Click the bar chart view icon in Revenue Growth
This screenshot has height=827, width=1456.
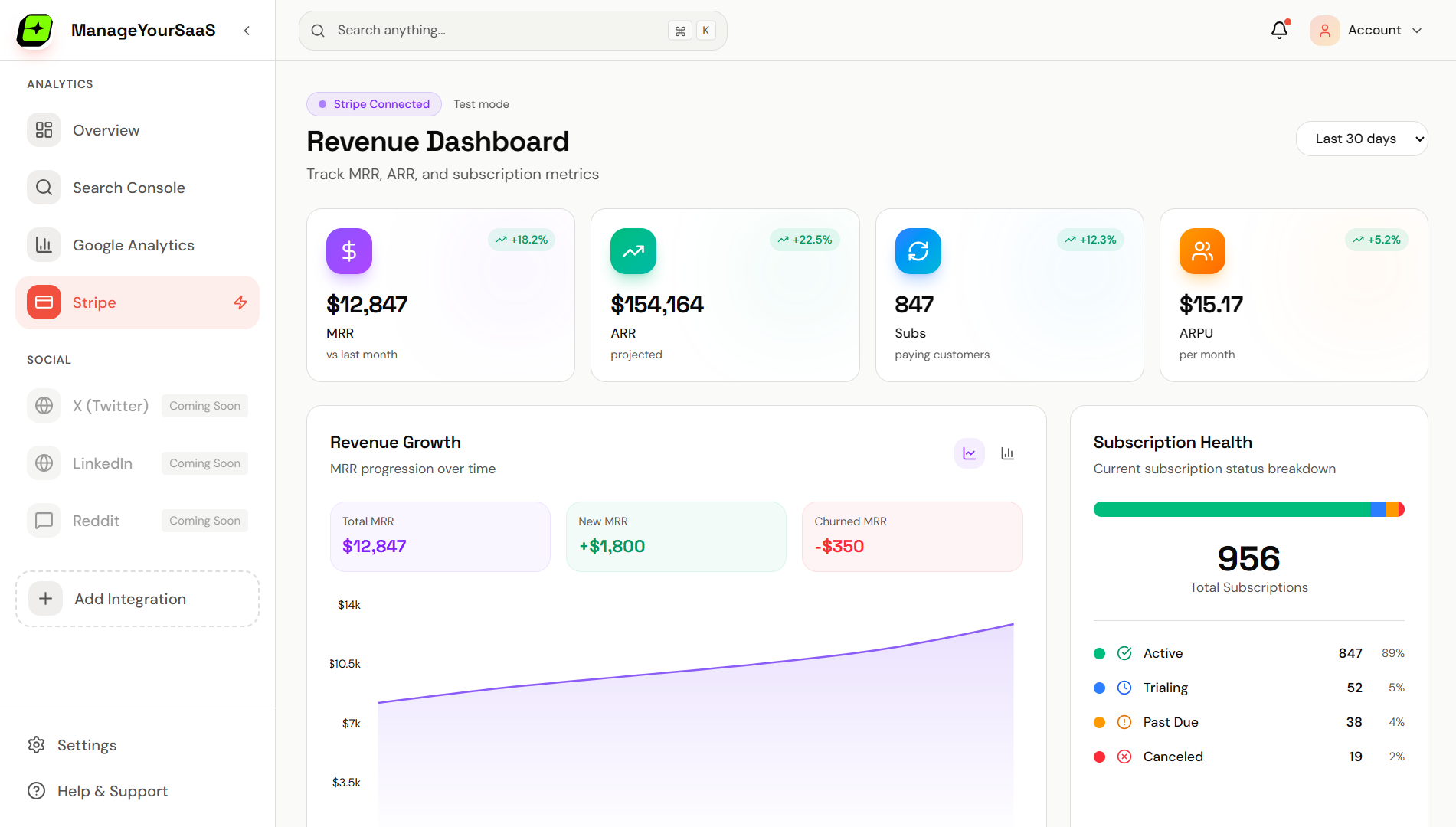coord(1007,453)
